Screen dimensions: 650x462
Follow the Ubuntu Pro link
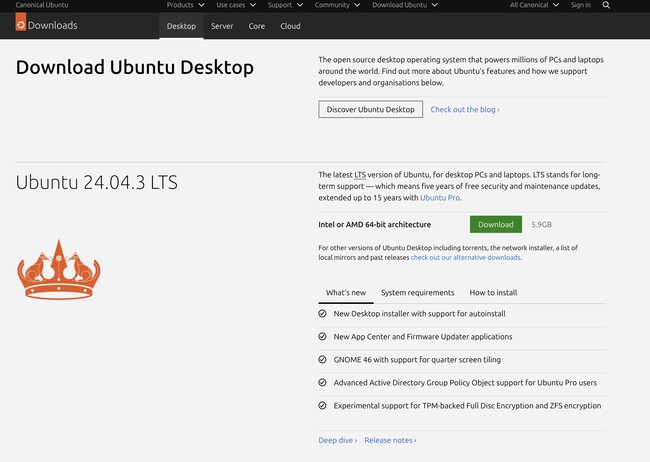(x=440, y=198)
